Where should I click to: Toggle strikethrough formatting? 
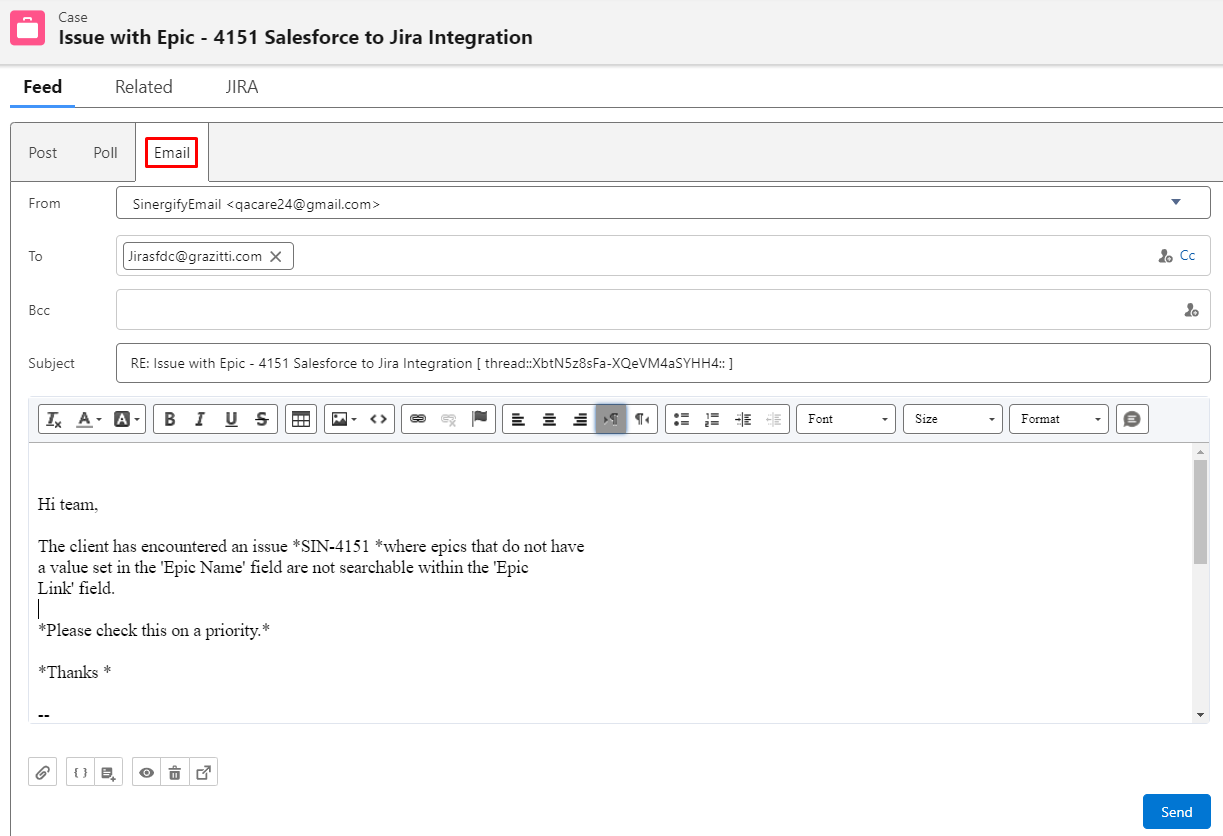[x=262, y=419]
